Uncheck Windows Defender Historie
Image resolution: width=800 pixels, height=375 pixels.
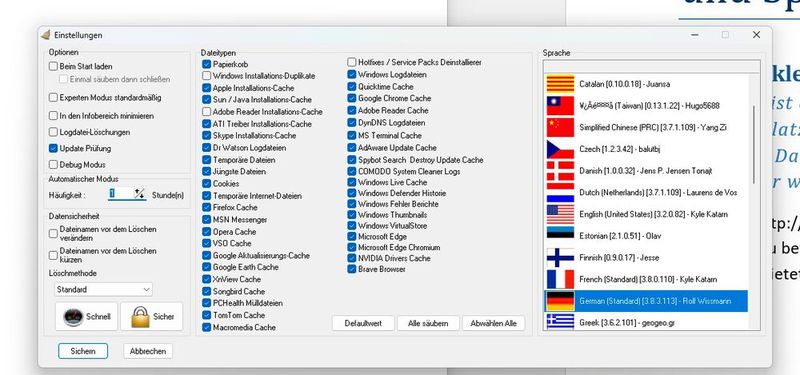click(352, 193)
